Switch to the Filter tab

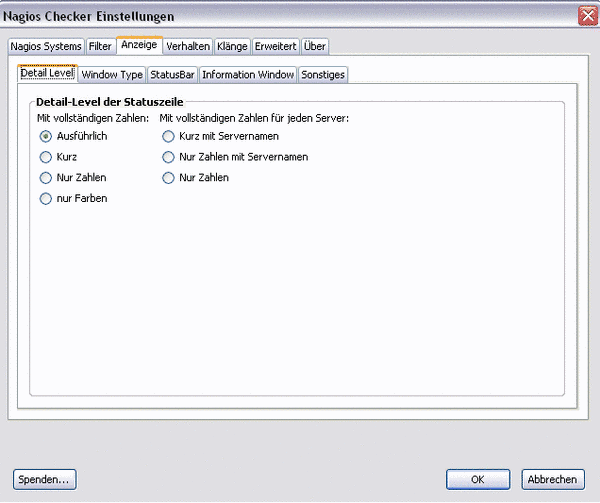tap(100, 46)
